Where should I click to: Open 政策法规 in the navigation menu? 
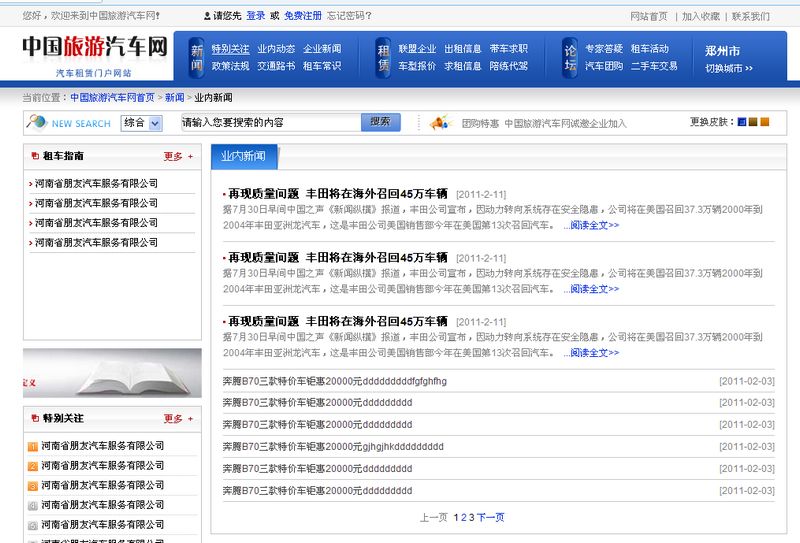click(231, 66)
